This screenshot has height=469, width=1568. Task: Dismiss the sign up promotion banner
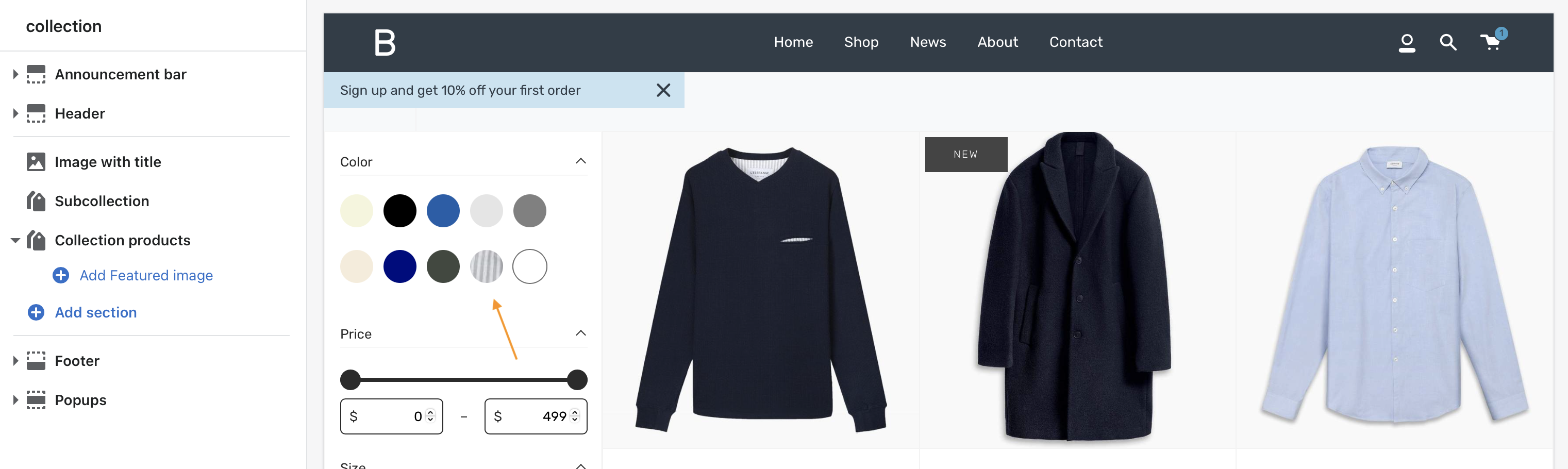click(x=663, y=91)
